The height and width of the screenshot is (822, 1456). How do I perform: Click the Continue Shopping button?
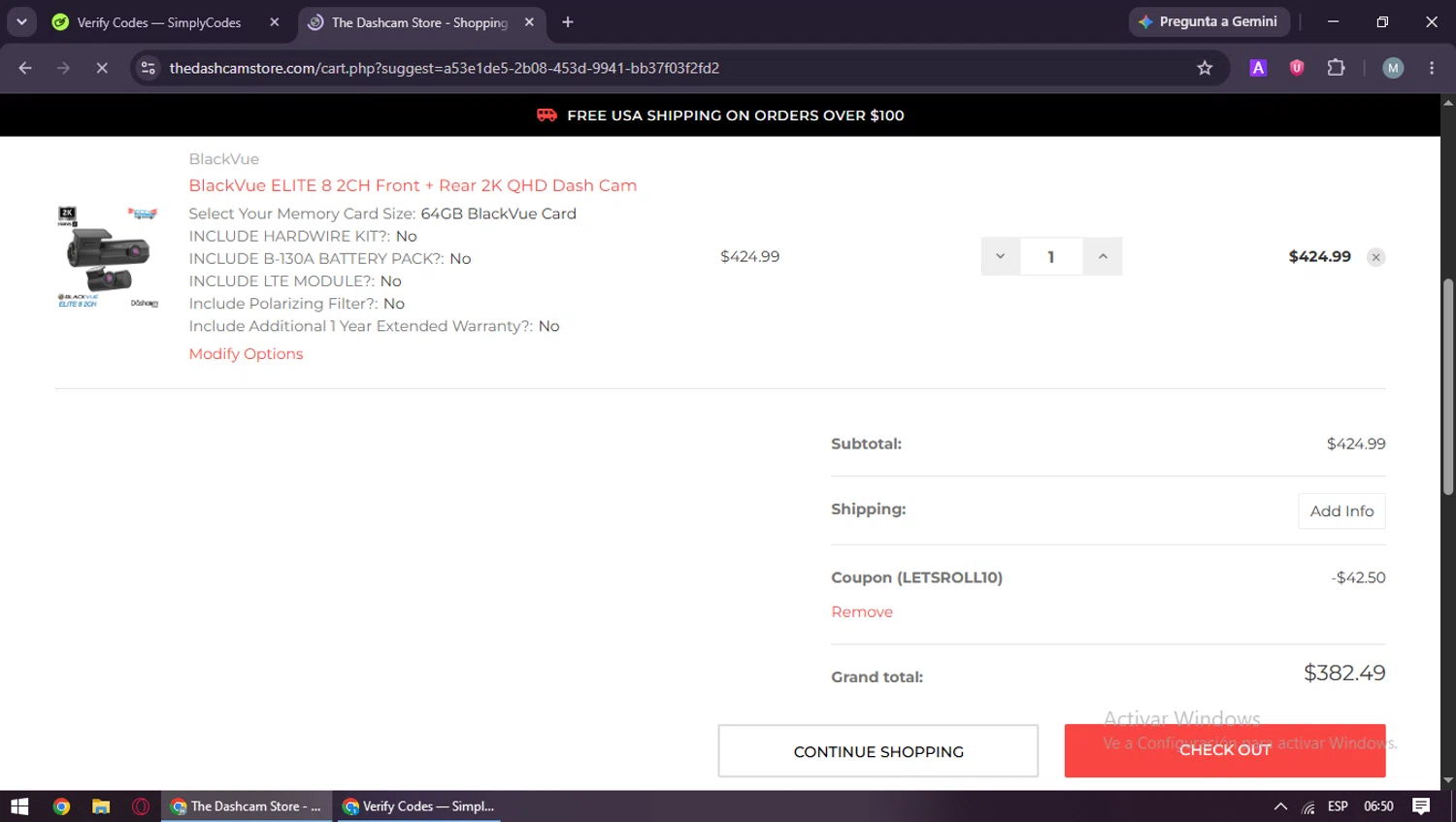coord(878,751)
